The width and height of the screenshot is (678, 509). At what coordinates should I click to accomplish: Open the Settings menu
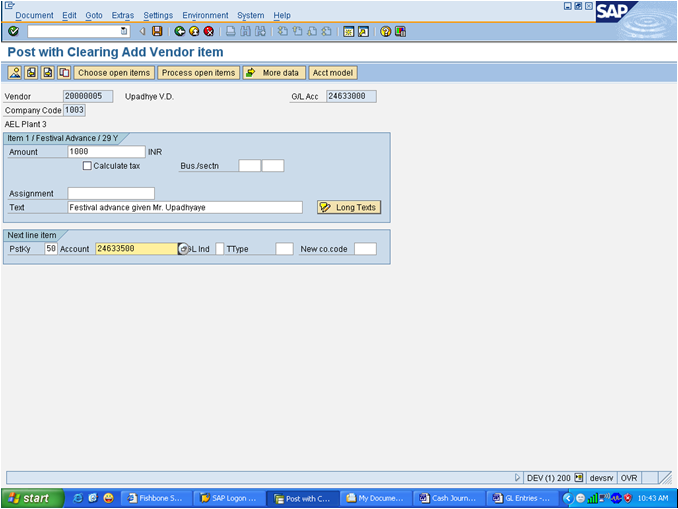click(x=158, y=15)
